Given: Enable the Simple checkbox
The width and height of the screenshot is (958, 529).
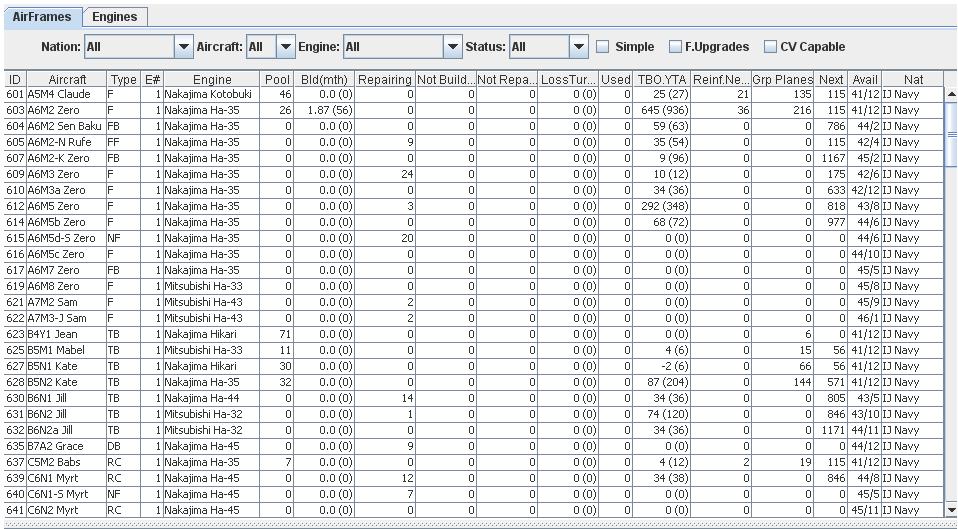Looking at the screenshot, I should (602, 46).
